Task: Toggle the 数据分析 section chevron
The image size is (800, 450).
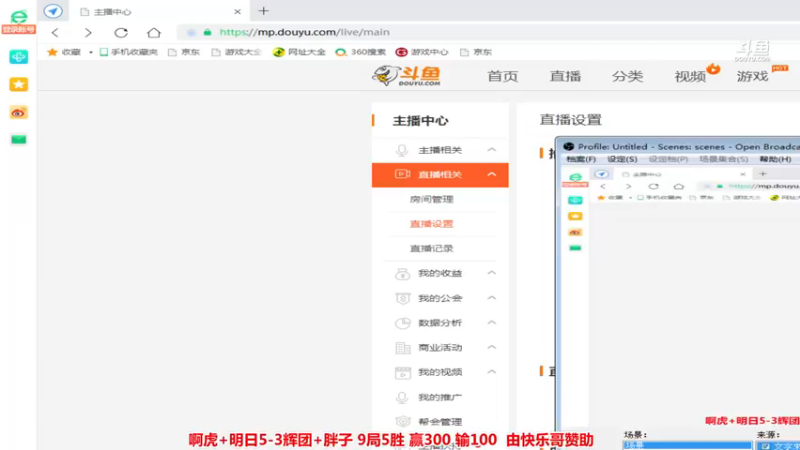Action: click(491, 322)
